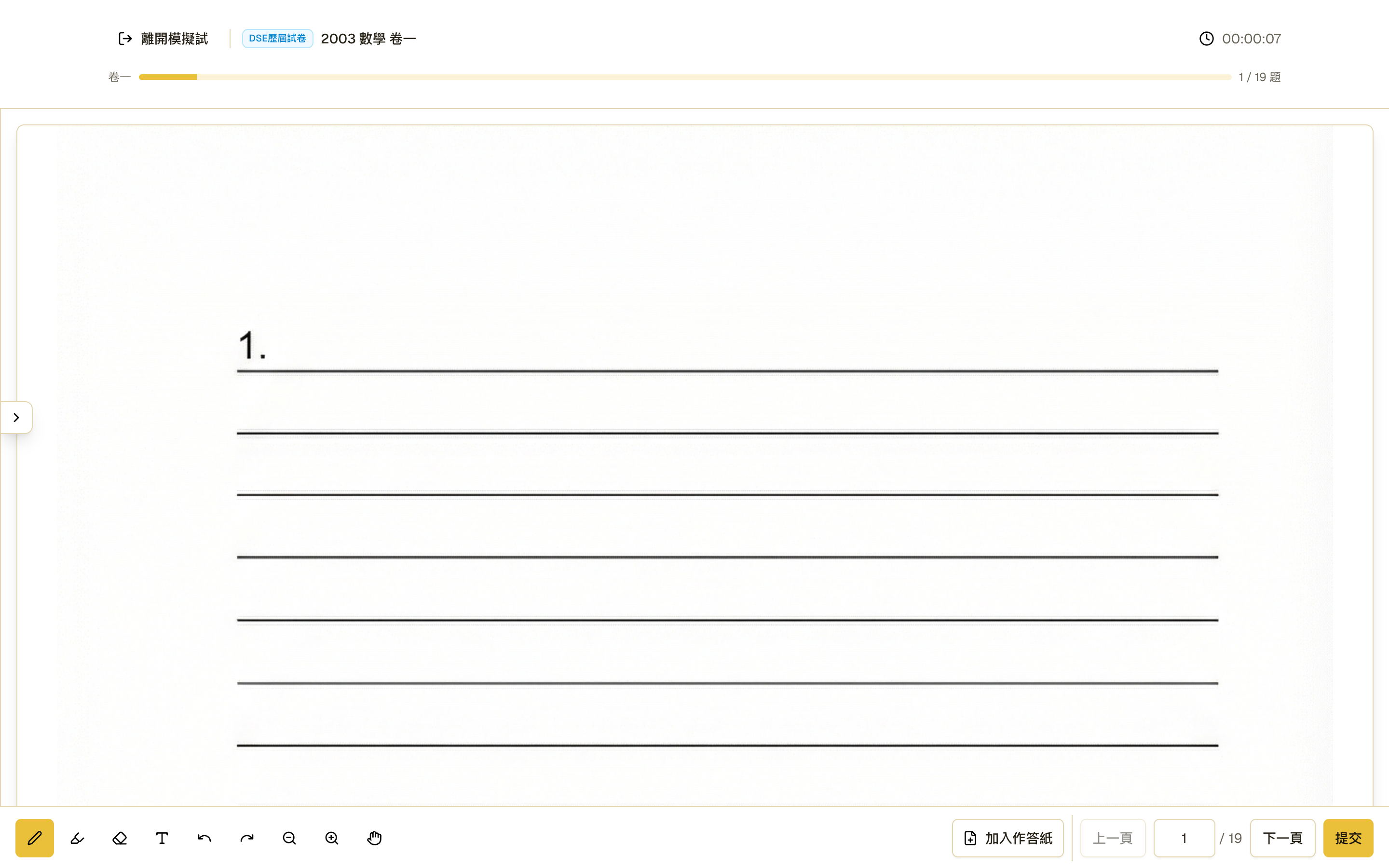1389x868 pixels.
Task: Click the DSE歷屆試卷 tag
Action: (277, 39)
